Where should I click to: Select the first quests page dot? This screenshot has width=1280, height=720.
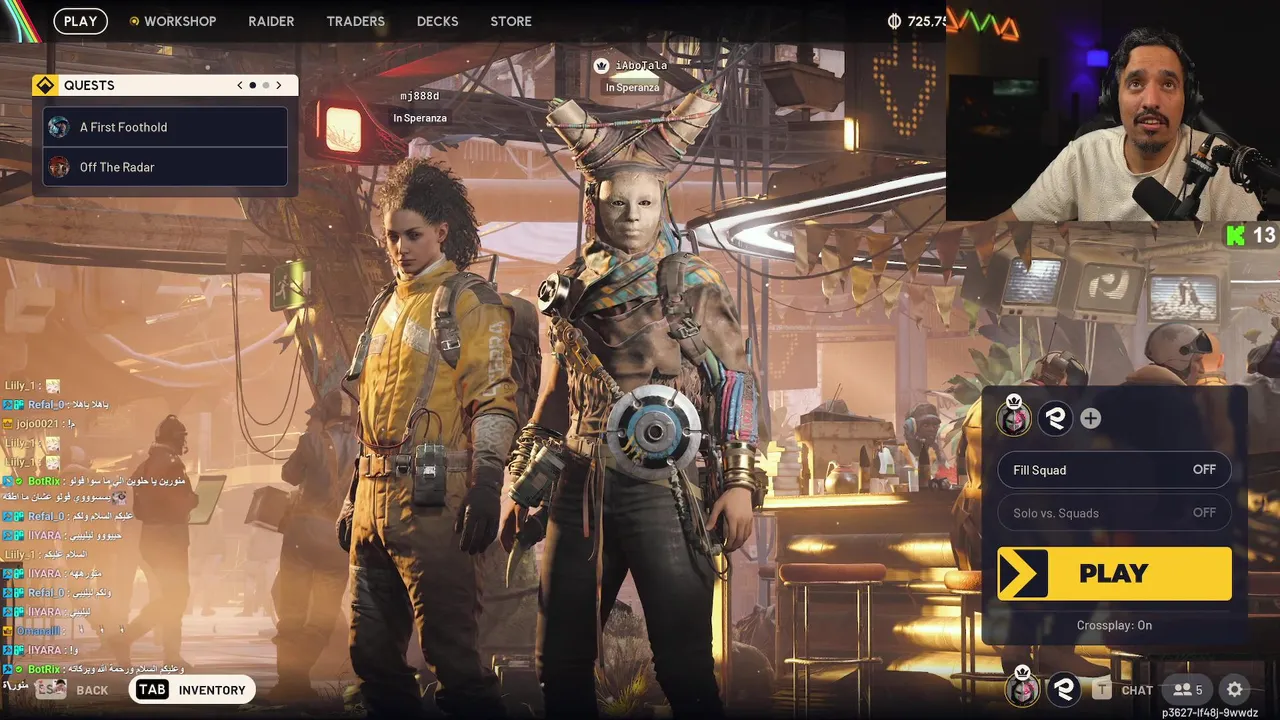click(253, 85)
